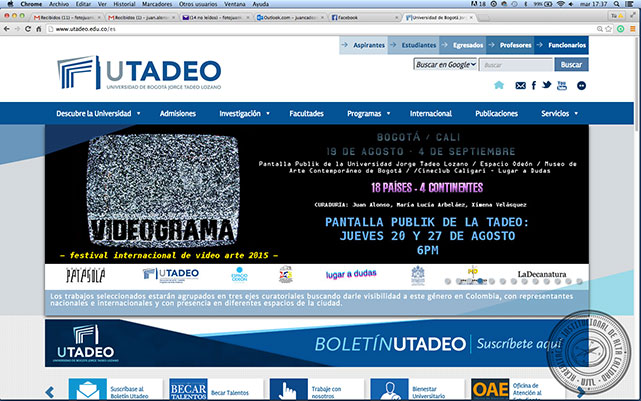The height and width of the screenshot is (401, 641).
Task: Click the Flickr circular icon
Action: 581,86
